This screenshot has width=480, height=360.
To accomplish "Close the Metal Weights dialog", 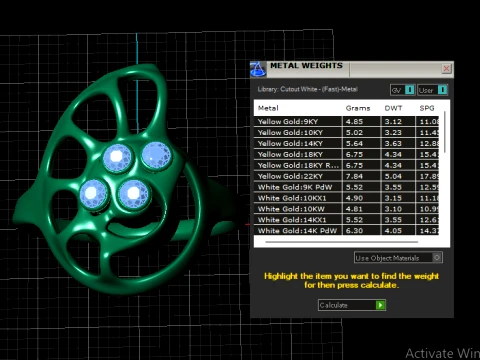I will 446,69.
